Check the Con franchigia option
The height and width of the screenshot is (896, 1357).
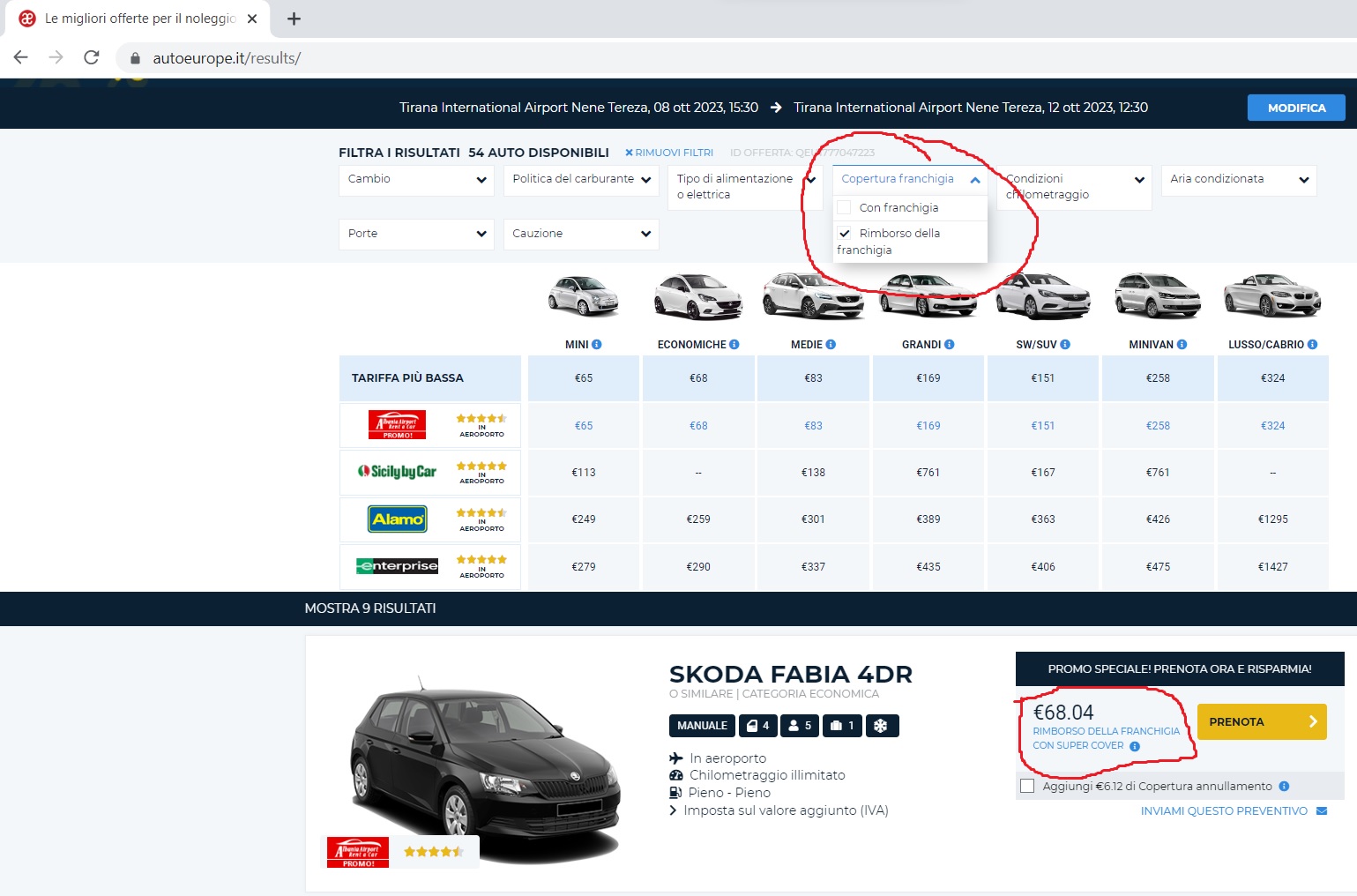click(845, 208)
